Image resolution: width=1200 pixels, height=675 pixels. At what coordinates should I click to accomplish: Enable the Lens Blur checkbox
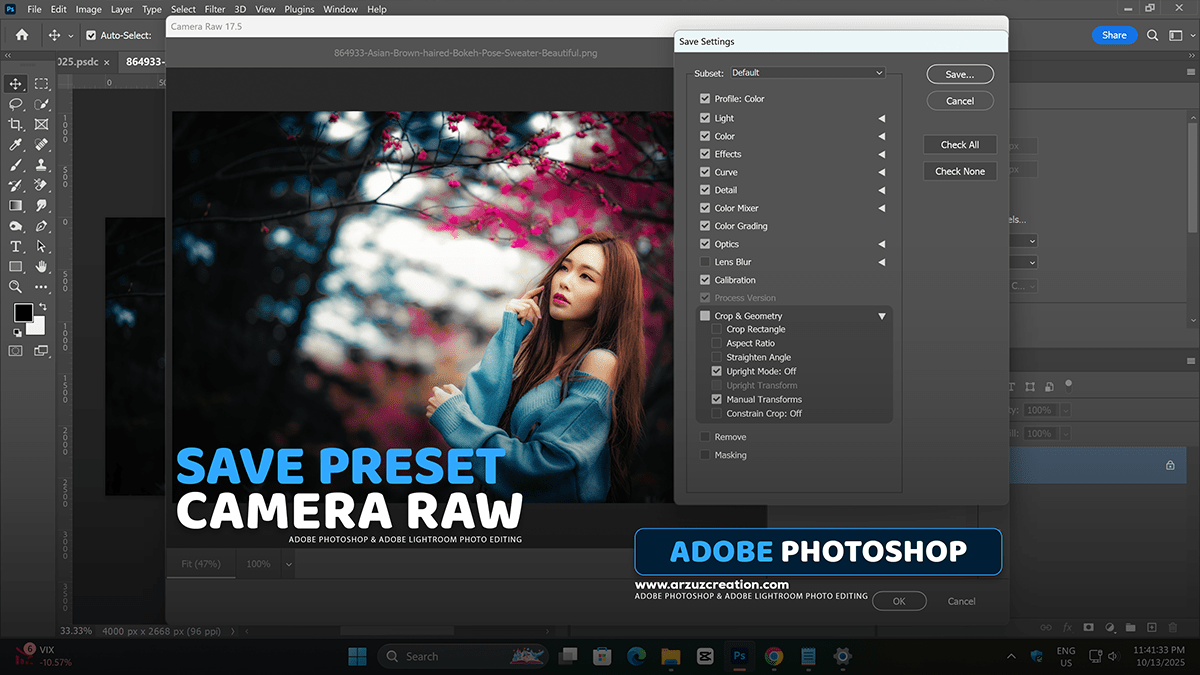tap(704, 262)
